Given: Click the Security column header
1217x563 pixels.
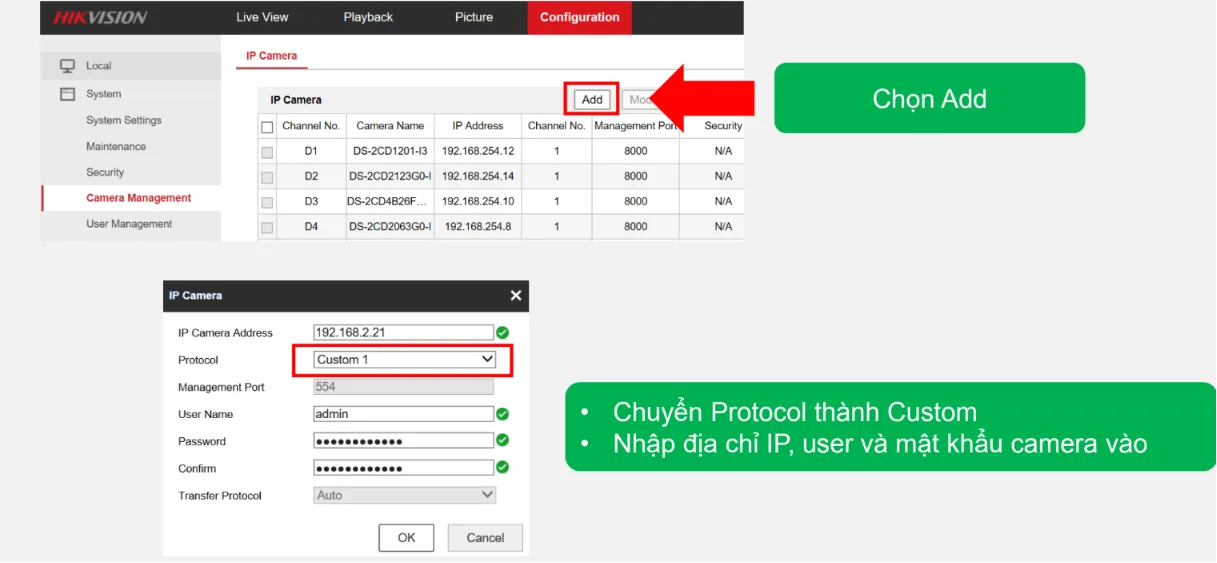Looking at the screenshot, I should (723, 126).
